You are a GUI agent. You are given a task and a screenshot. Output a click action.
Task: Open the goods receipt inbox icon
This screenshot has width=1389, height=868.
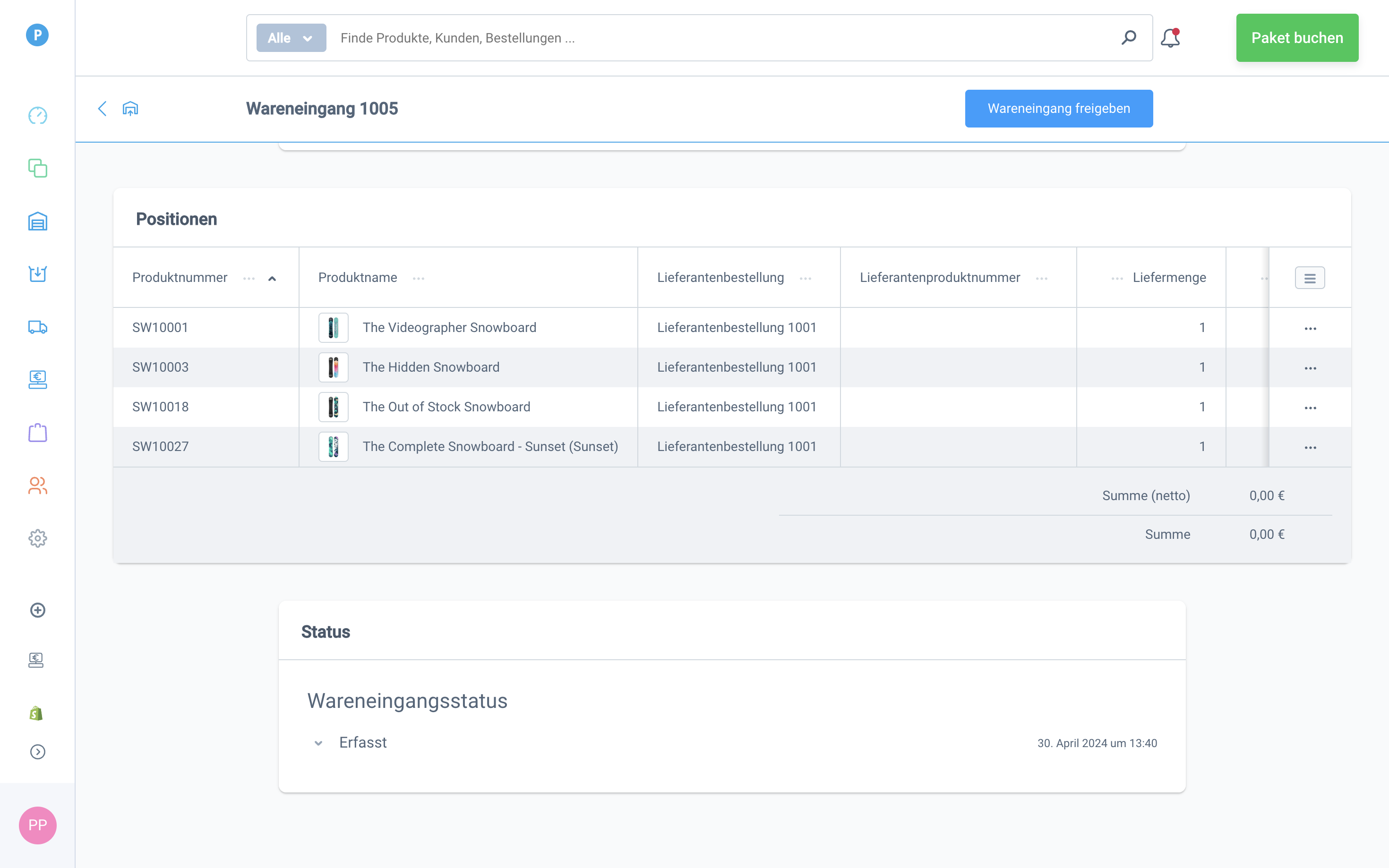coord(37,274)
